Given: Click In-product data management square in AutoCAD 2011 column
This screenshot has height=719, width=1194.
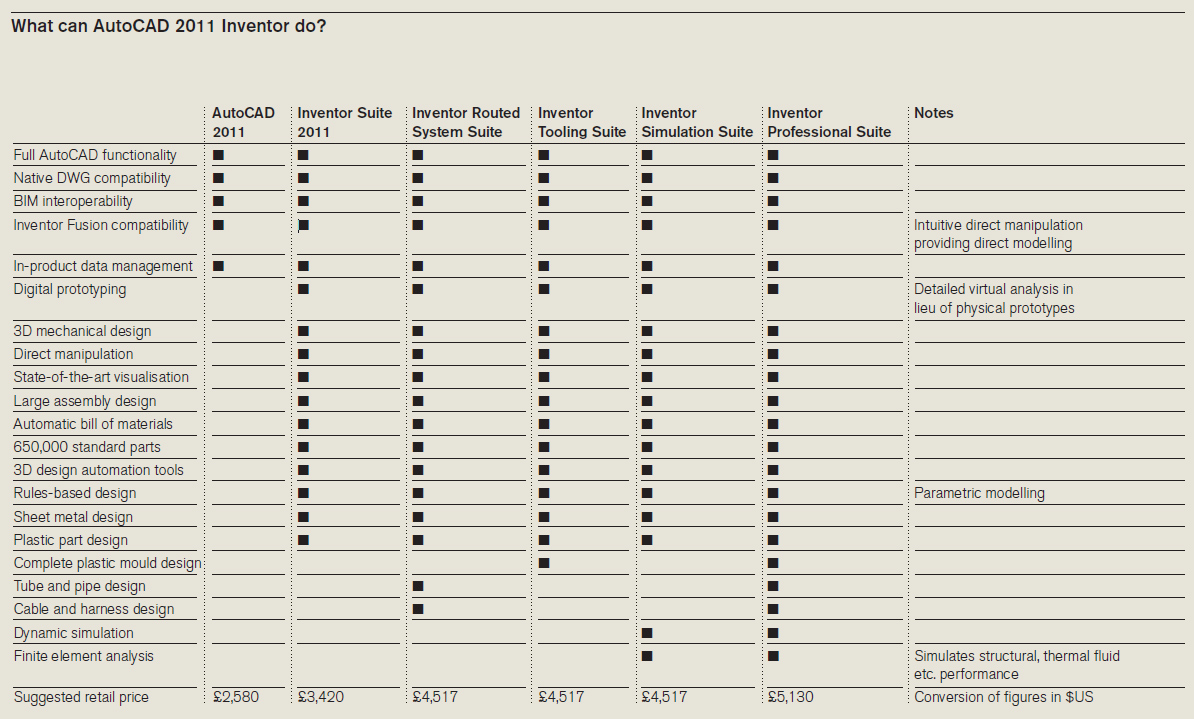Looking at the screenshot, I should tap(218, 266).
